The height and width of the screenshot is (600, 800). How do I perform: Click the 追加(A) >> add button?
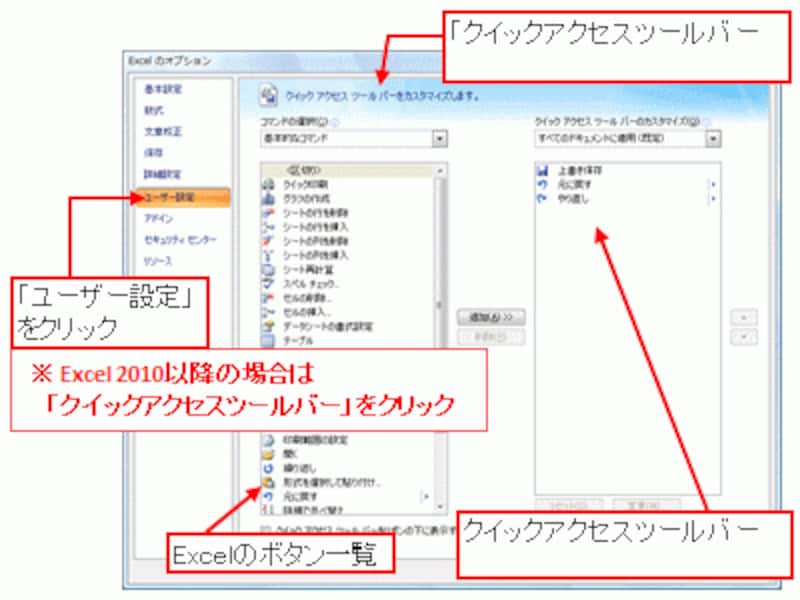tap(491, 317)
